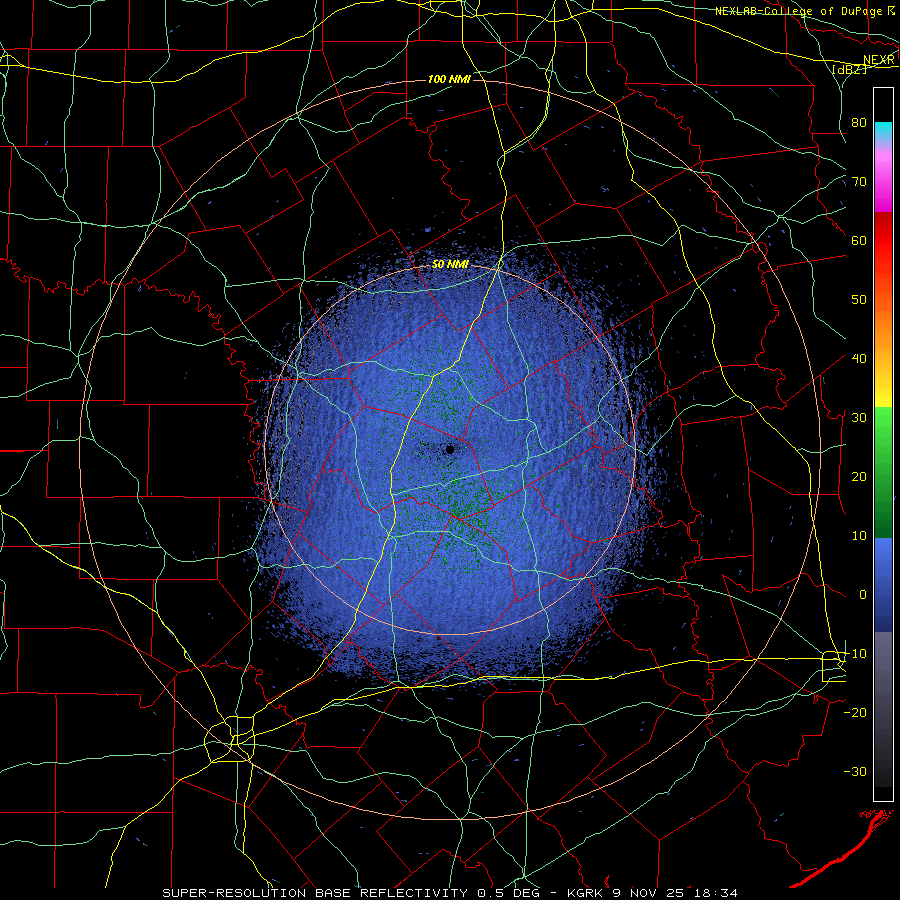Screen dimensions: 900x900
Task: Pick the blue segment of the color bar
Action: click(x=883, y=585)
